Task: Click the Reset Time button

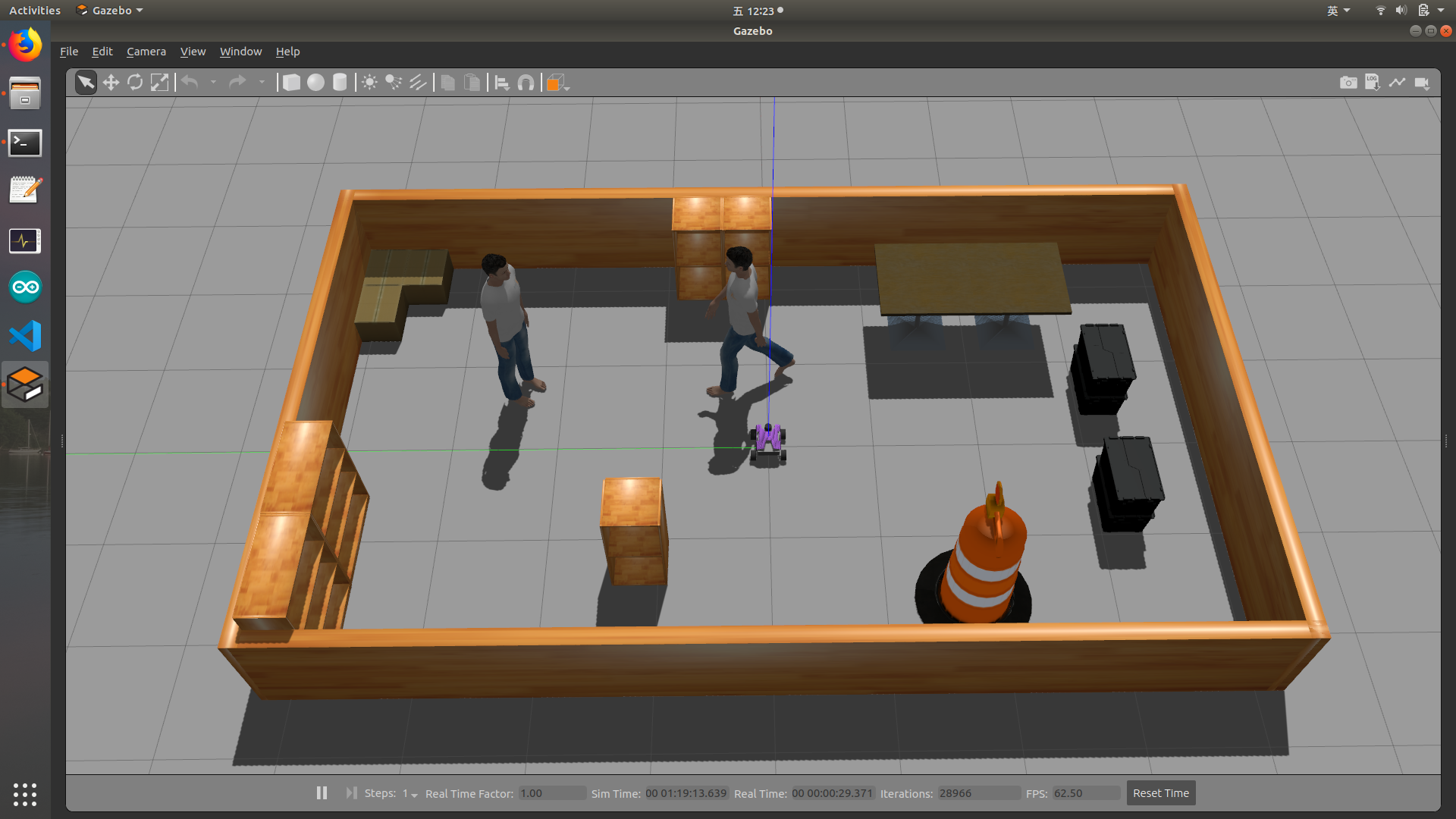Action: pos(1160,792)
